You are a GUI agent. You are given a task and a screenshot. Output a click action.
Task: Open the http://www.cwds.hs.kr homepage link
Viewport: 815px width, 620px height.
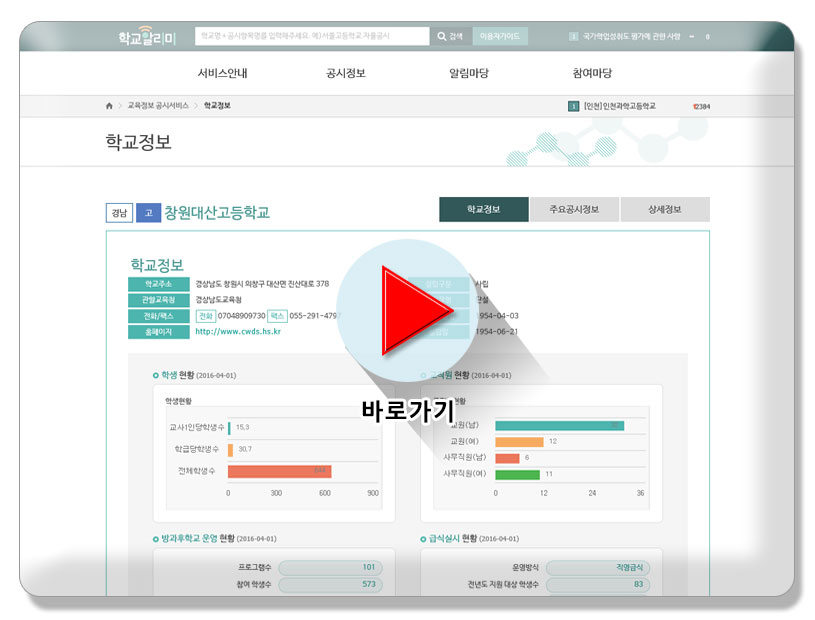[238, 332]
